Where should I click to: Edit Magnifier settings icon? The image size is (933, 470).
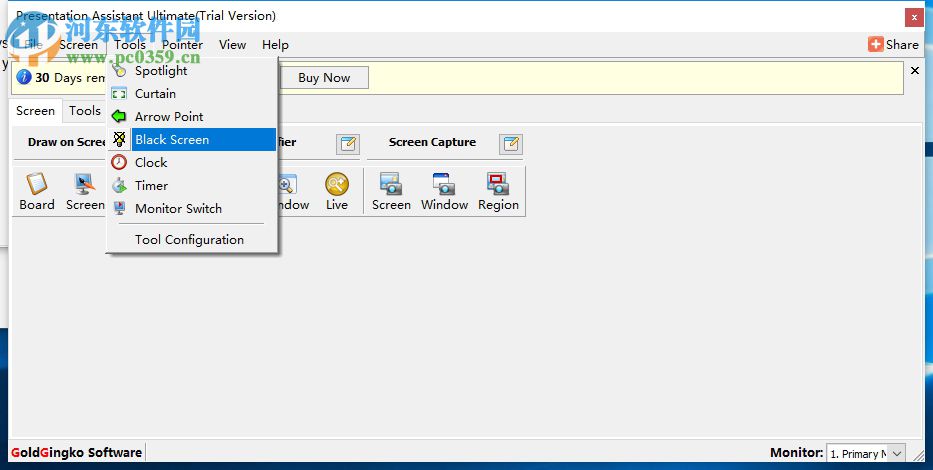point(348,144)
